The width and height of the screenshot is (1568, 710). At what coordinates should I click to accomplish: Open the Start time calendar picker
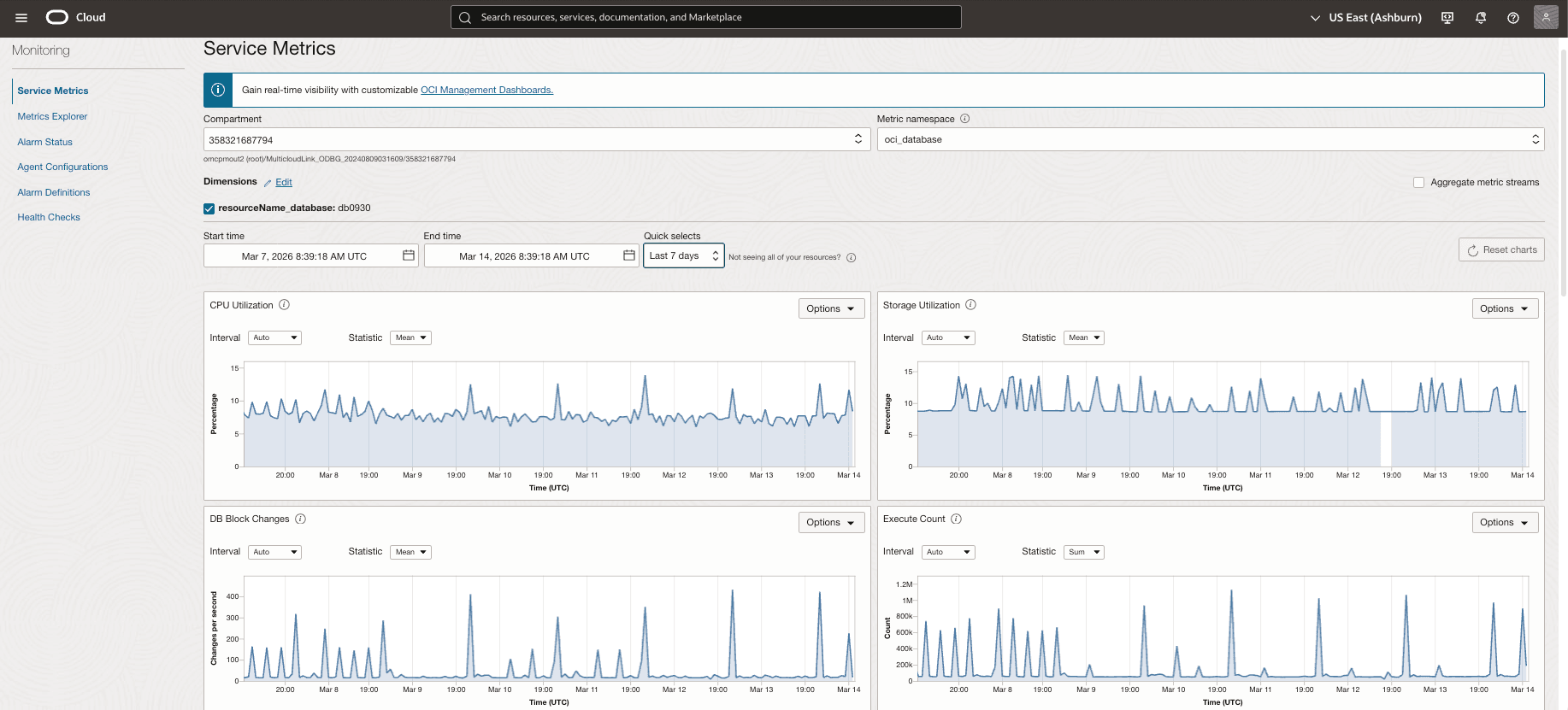(409, 255)
